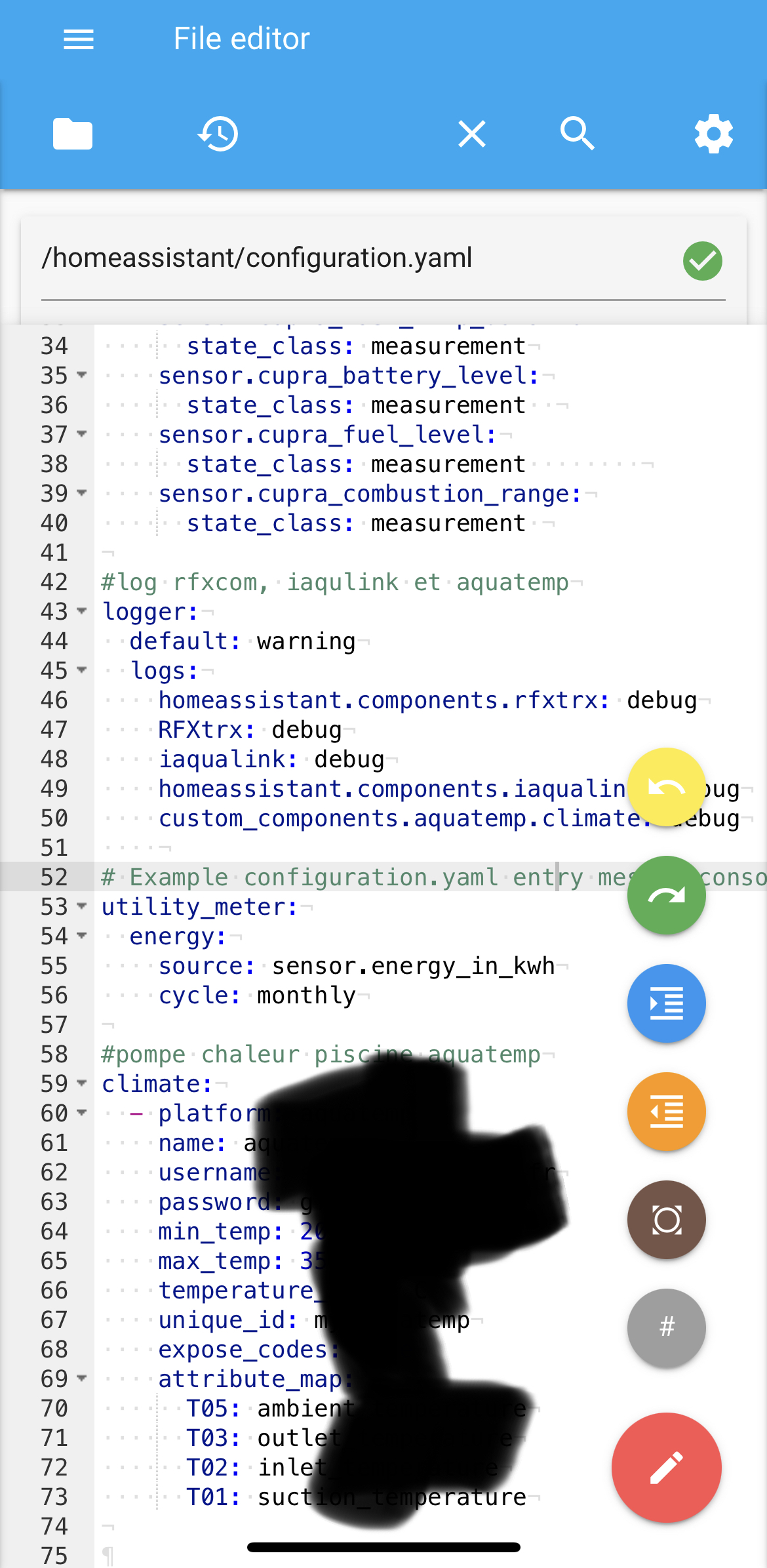Collapse the logger section at line 43
The image size is (767, 1568).
[82, 611]
